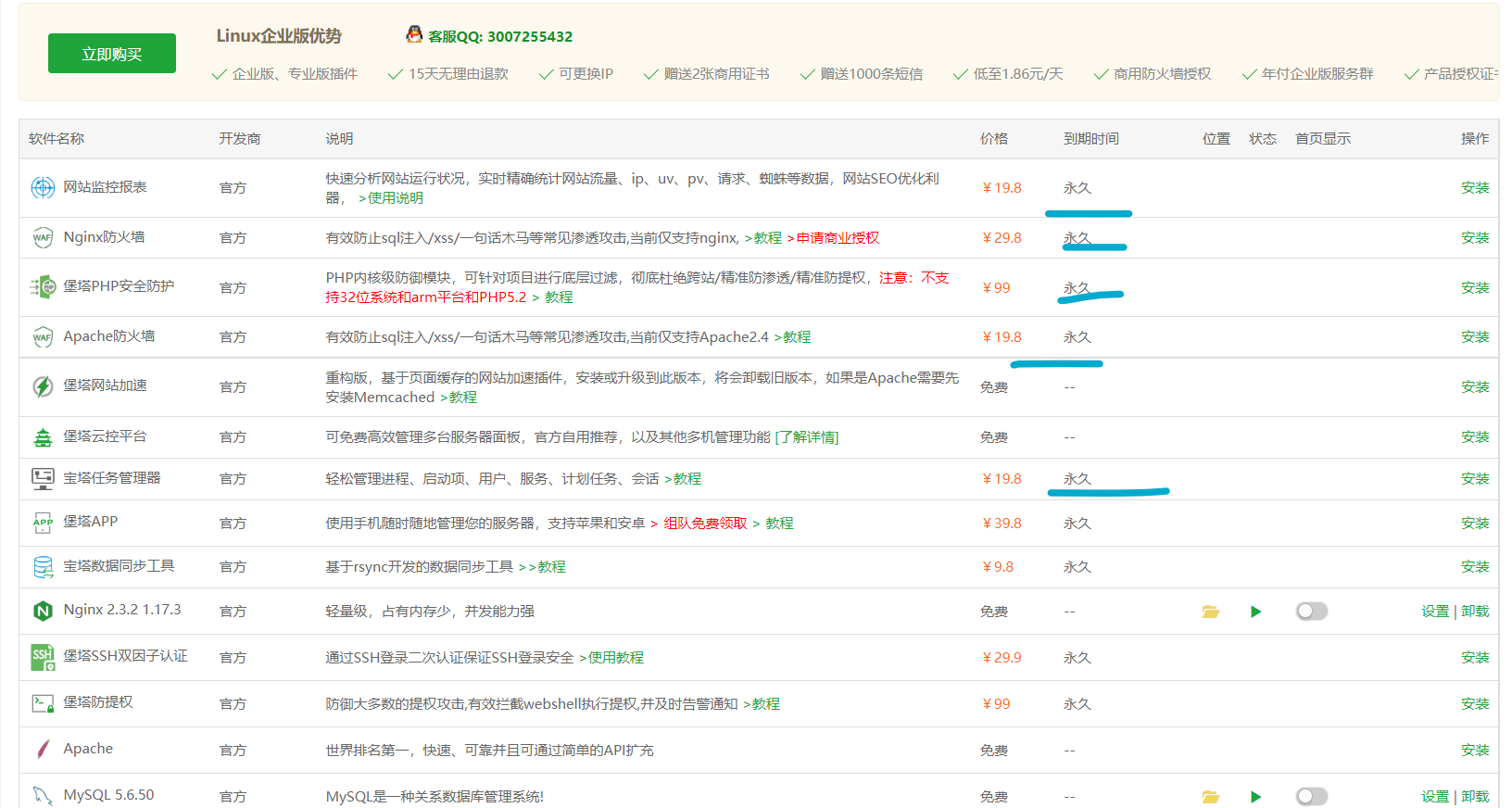Click the Nginx防火墙 WAF shield icon

(43, 238)
